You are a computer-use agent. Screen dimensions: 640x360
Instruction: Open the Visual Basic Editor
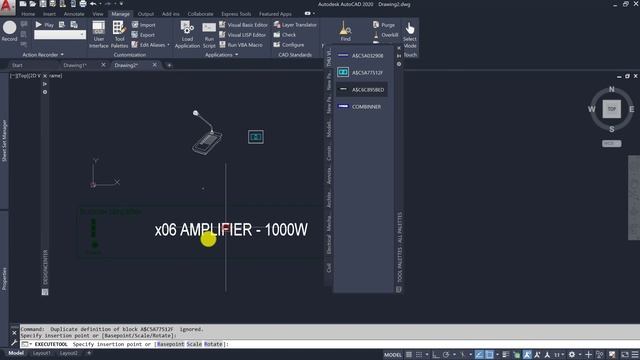[x=244, y=25]
